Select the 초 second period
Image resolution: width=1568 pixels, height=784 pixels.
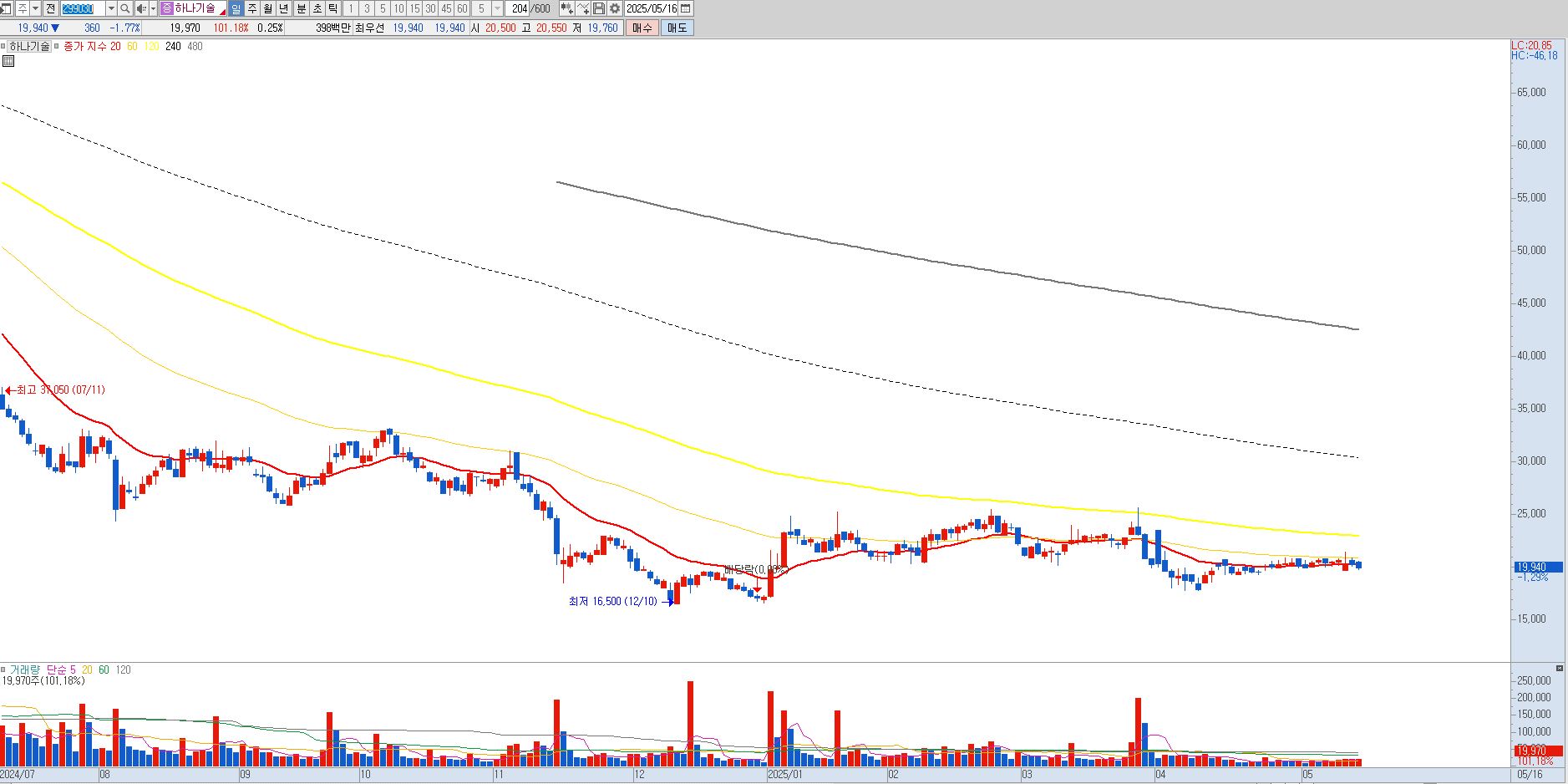tap(317, 8)
